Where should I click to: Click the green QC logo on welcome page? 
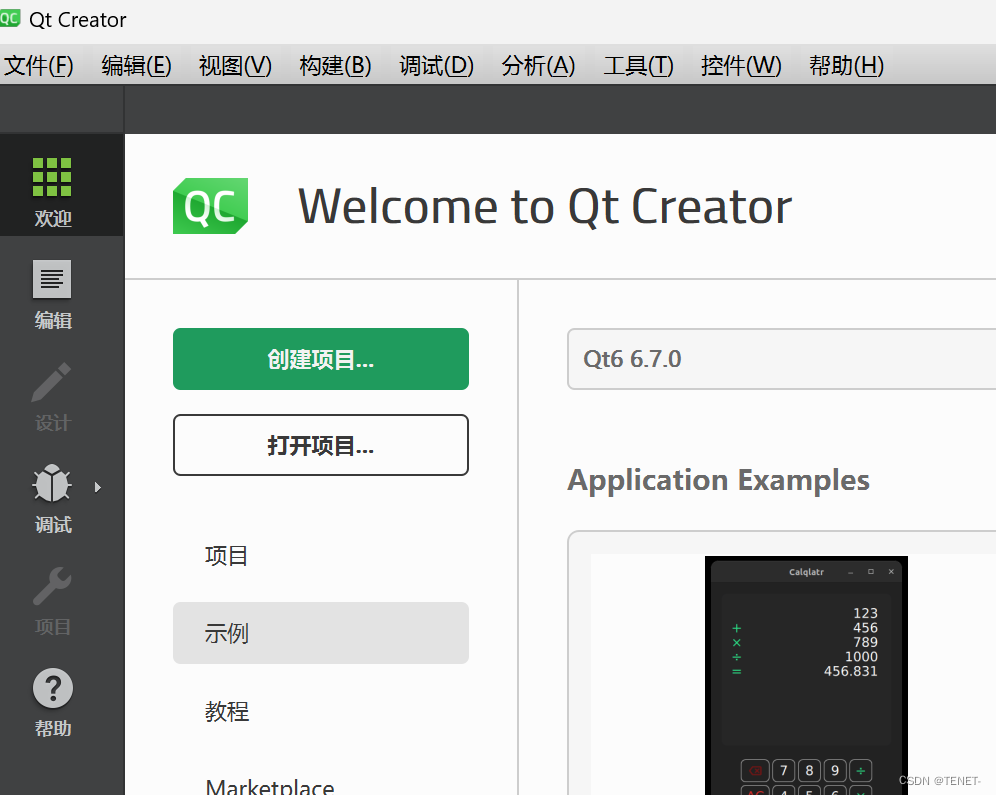pos(210,206)
